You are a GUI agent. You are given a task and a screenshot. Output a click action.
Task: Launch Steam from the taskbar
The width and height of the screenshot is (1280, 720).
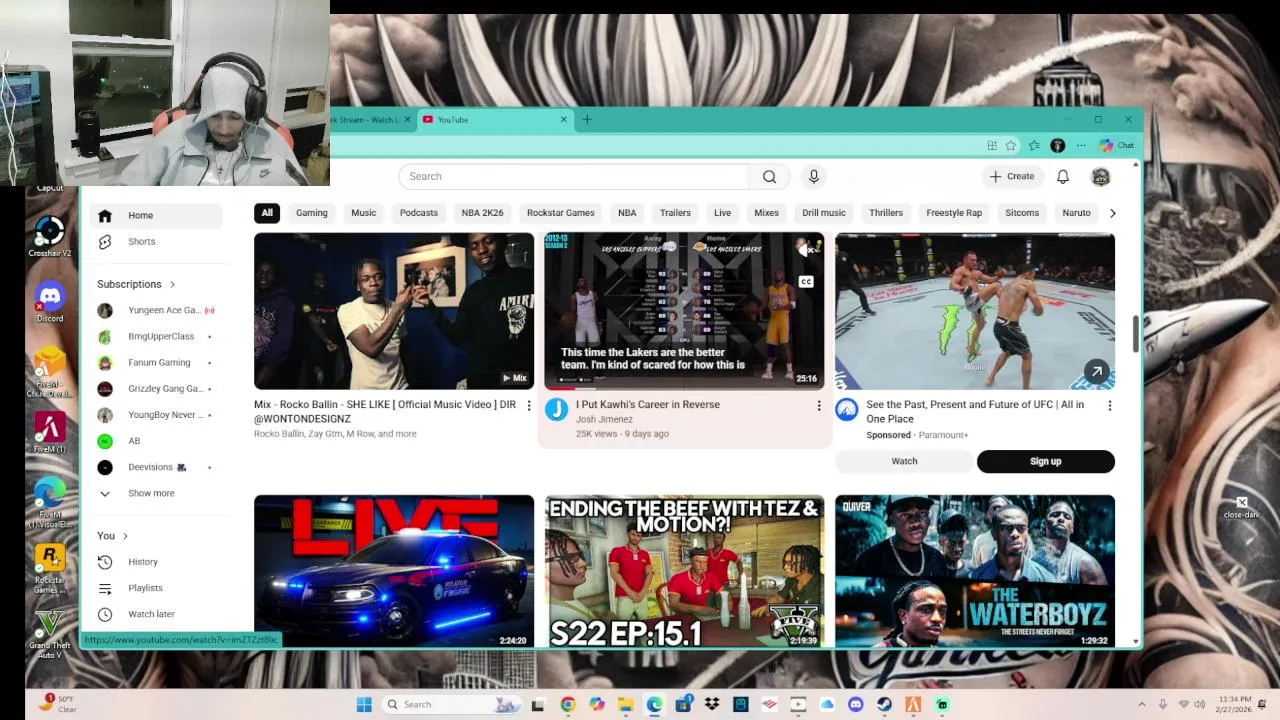(885, 704)
